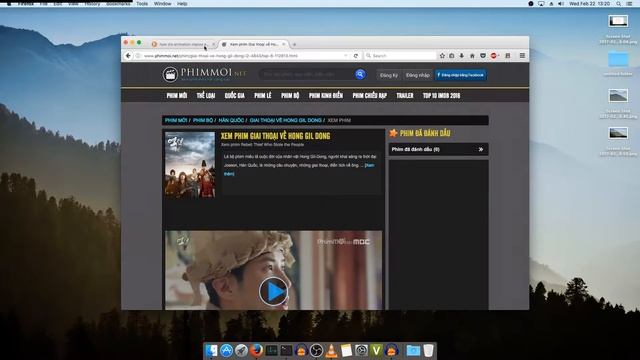This screenshot has width=640, height=360.
Task: Click the red adblock extension icon
Action: 494,56
